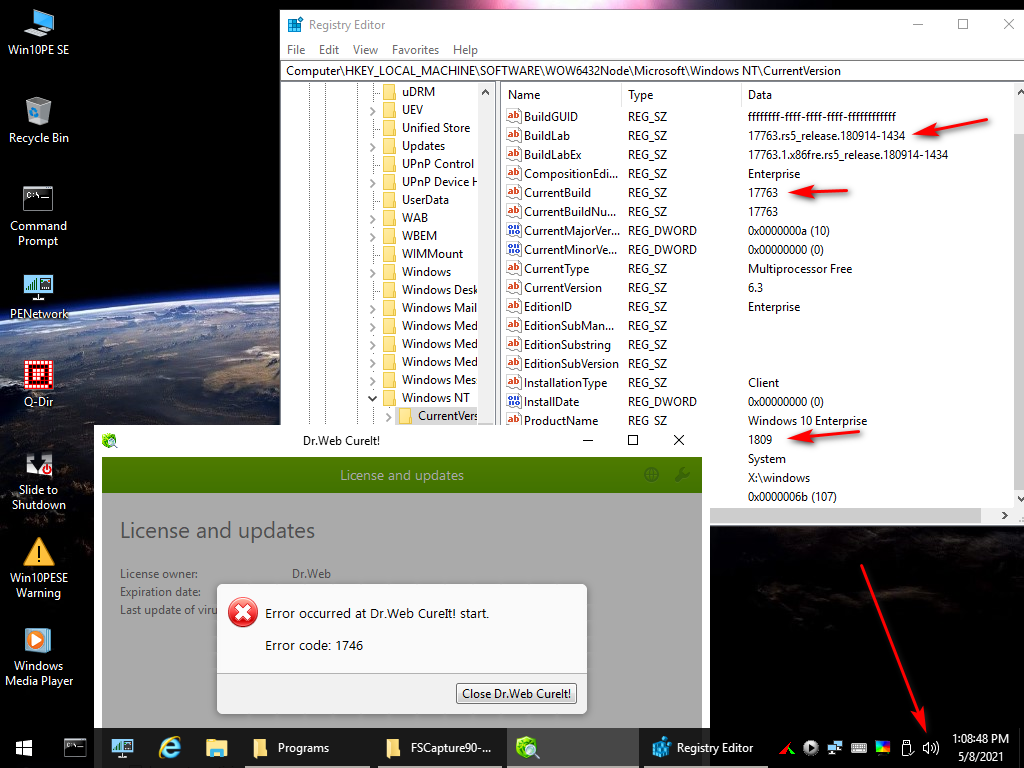
Task: Click the registry tree scroll-up arrow
Action: pos(485,93)
